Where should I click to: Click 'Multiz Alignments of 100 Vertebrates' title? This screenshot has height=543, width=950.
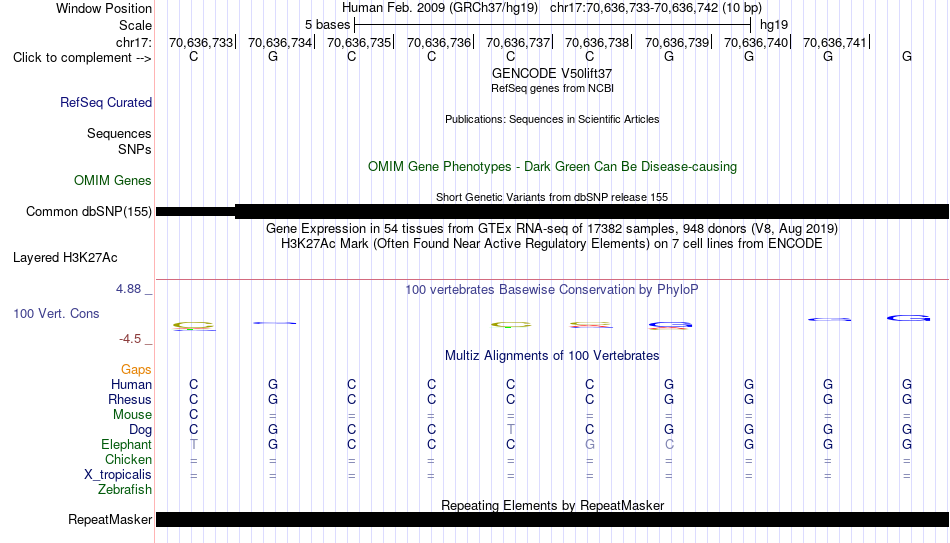[x=552, y=356]
